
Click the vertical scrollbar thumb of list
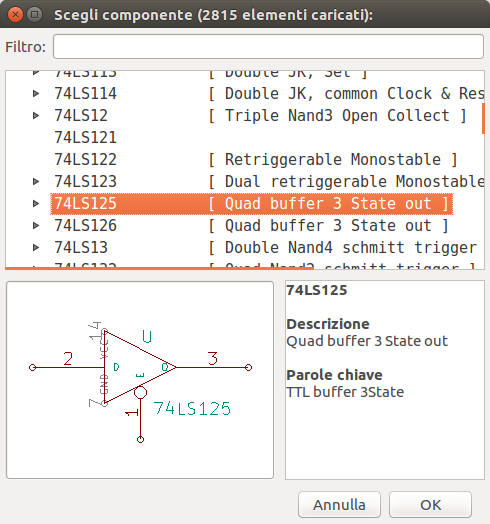pos(483,119)
